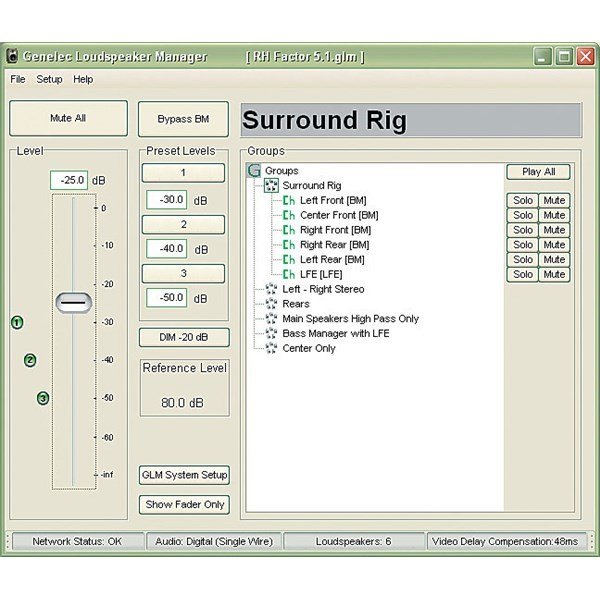
Task: Click preset marker 2 beside the fader
Action: click(x=30, y=360)
